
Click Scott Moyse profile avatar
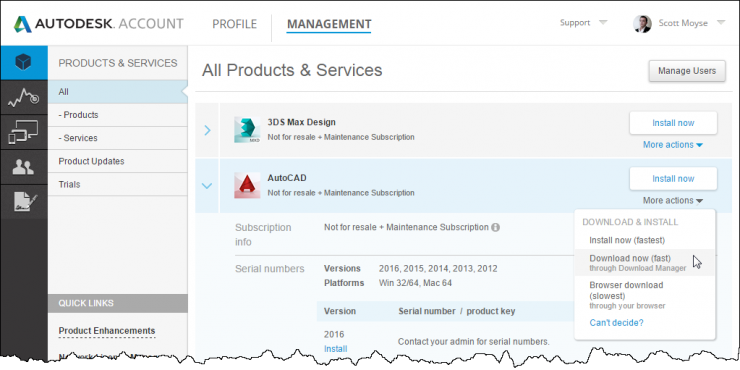click(x=642, y=23)
